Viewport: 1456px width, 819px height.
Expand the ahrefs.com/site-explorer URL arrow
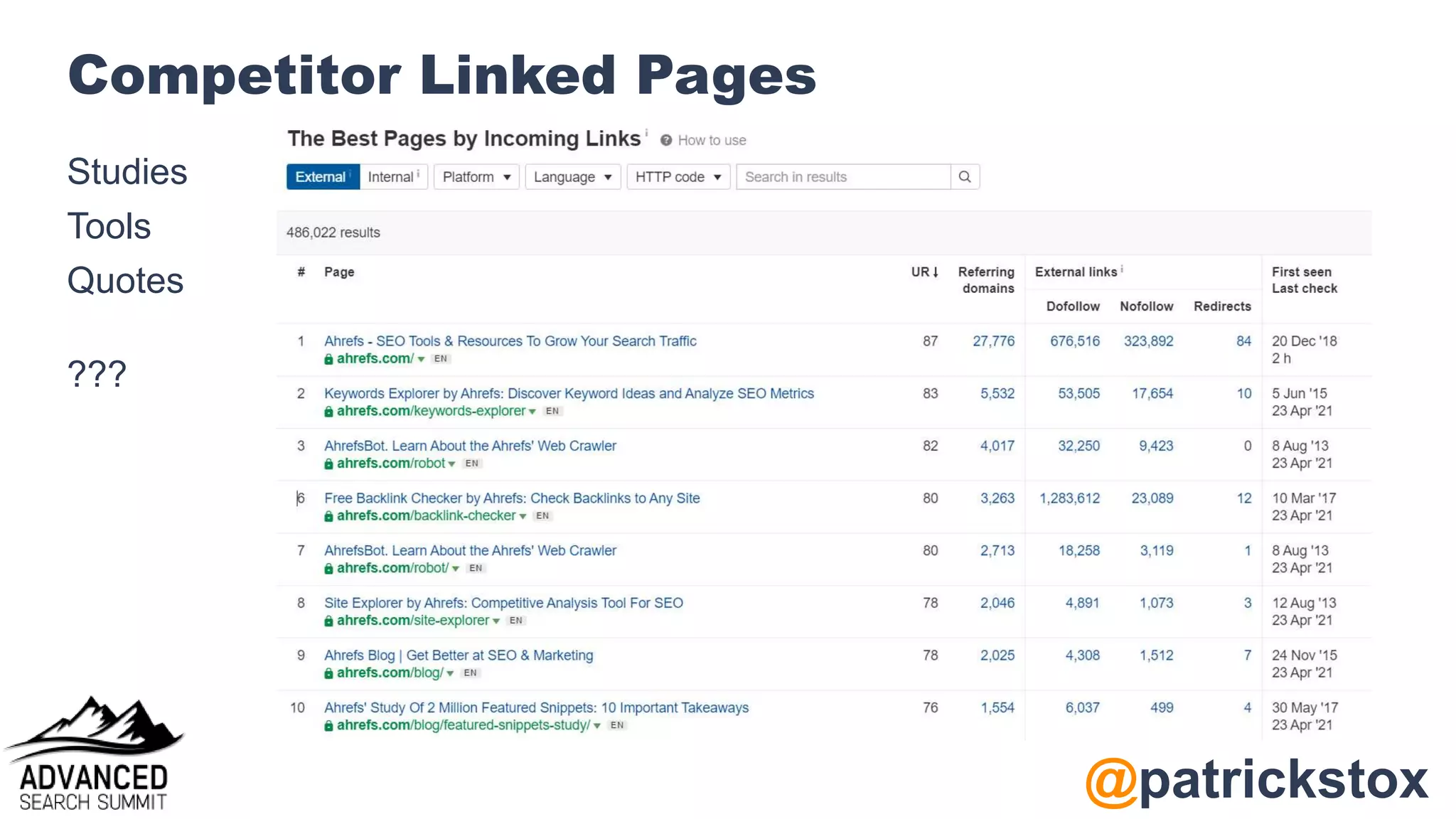[x=496, y=621]
